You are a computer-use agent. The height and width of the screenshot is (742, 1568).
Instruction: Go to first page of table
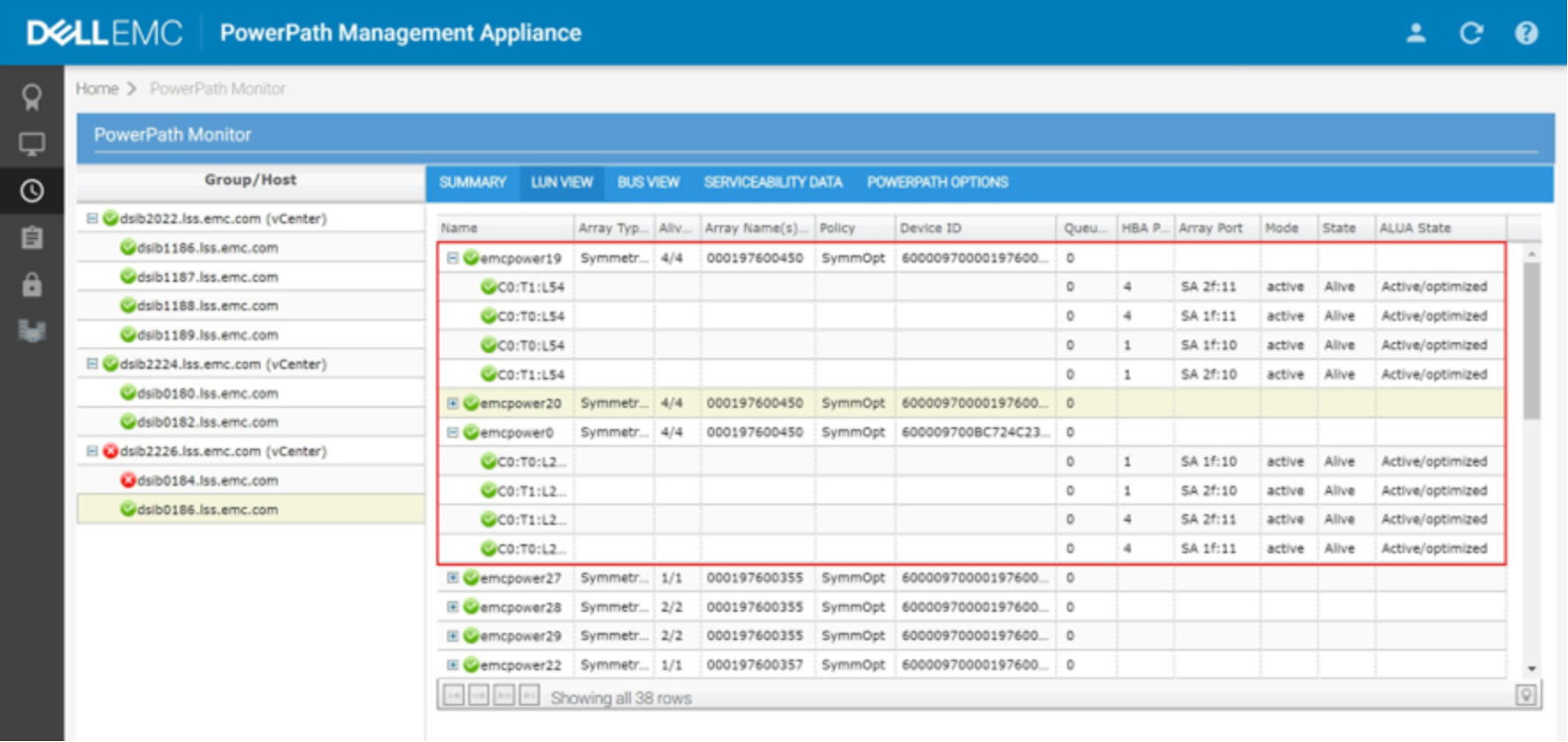[x=453, y=696]
